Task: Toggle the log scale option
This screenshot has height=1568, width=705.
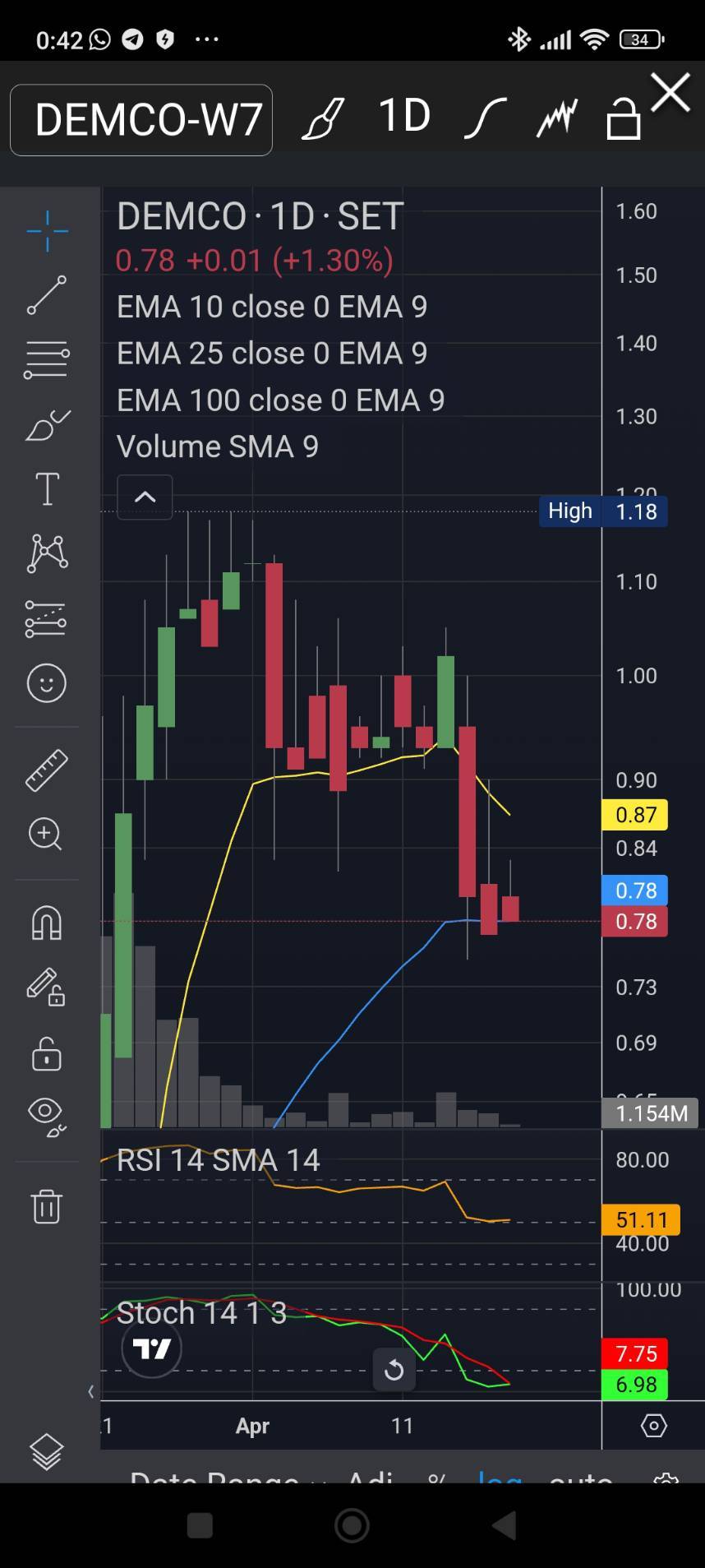Action: pos(500,1478)
